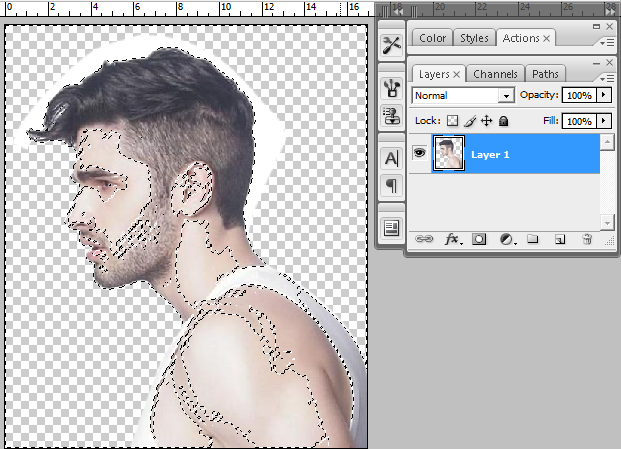Open the Paragraph panel icon

(391, 185)
